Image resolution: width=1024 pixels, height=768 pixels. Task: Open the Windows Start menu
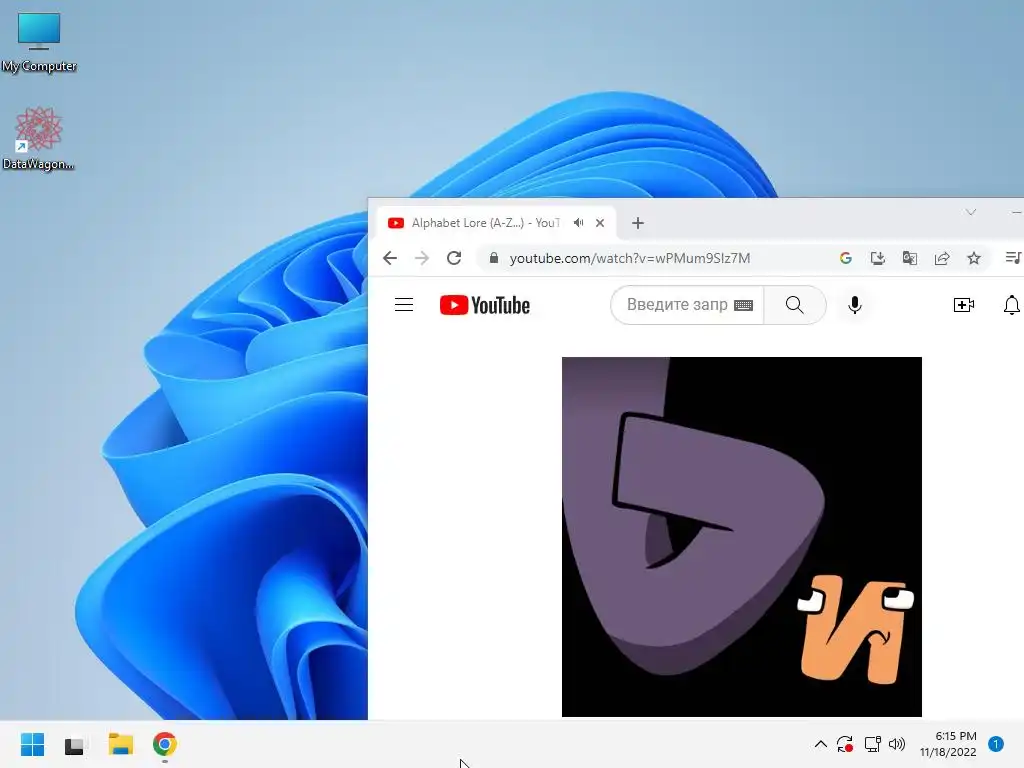click(33, 744)
